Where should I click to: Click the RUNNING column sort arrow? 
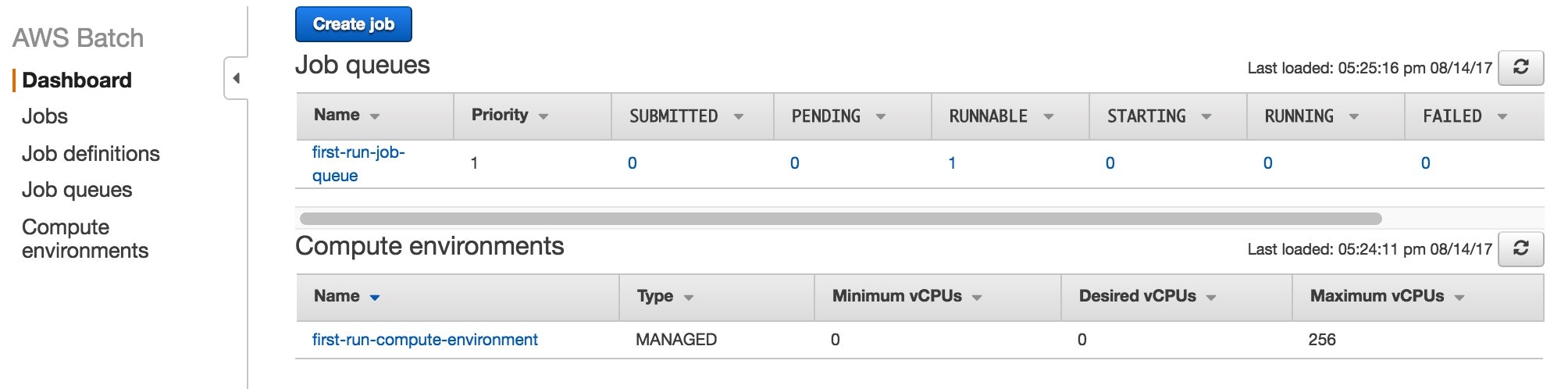pyautogui.click(x=1354, y=116)
